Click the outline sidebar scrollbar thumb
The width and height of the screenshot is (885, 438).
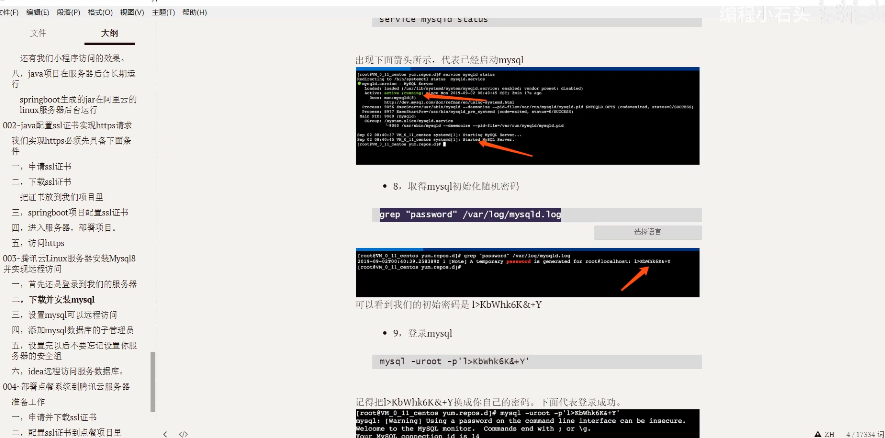(152, 382)
